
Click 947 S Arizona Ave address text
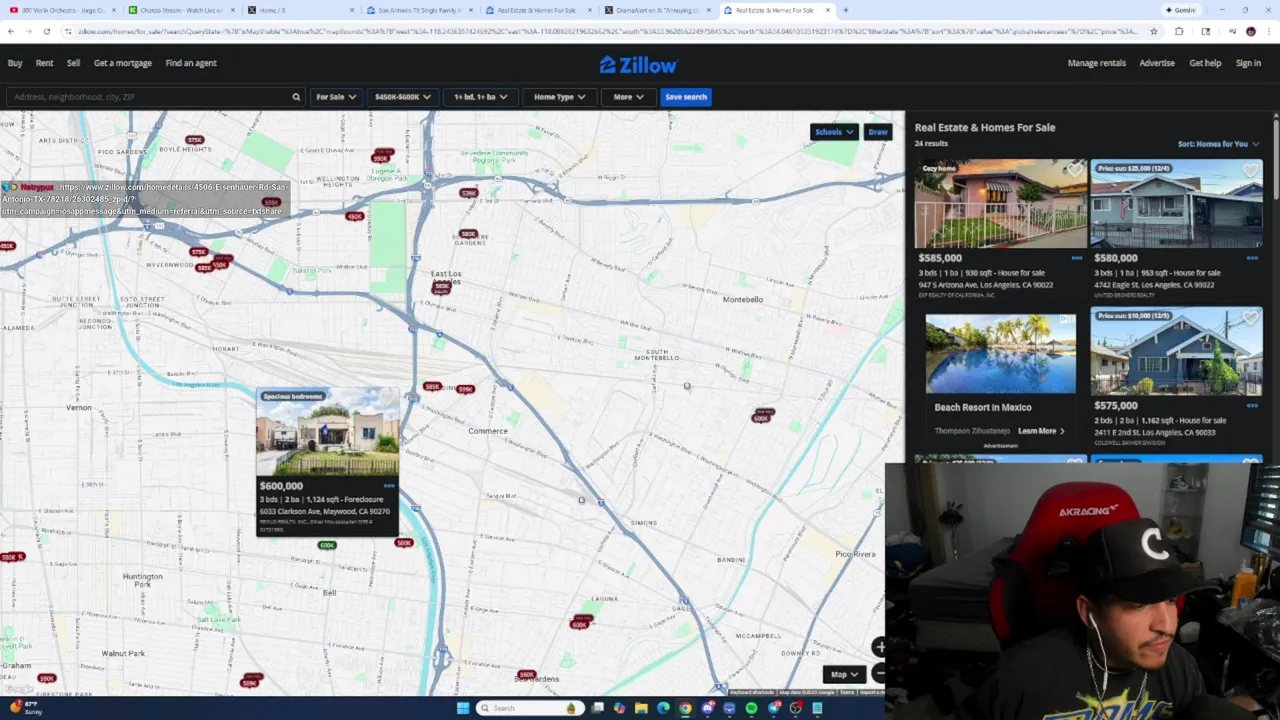tap(986, 285)
